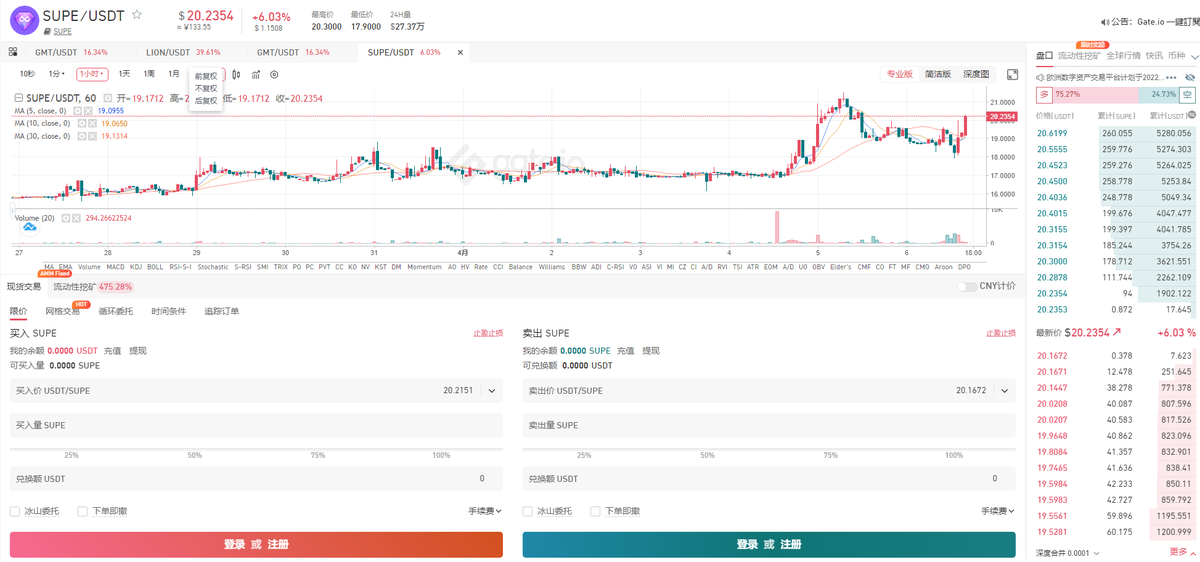Viewport: 1200px width, 562px height.
Task: Add the MACD indicator from indicator strip
Action: coord(116,267)
